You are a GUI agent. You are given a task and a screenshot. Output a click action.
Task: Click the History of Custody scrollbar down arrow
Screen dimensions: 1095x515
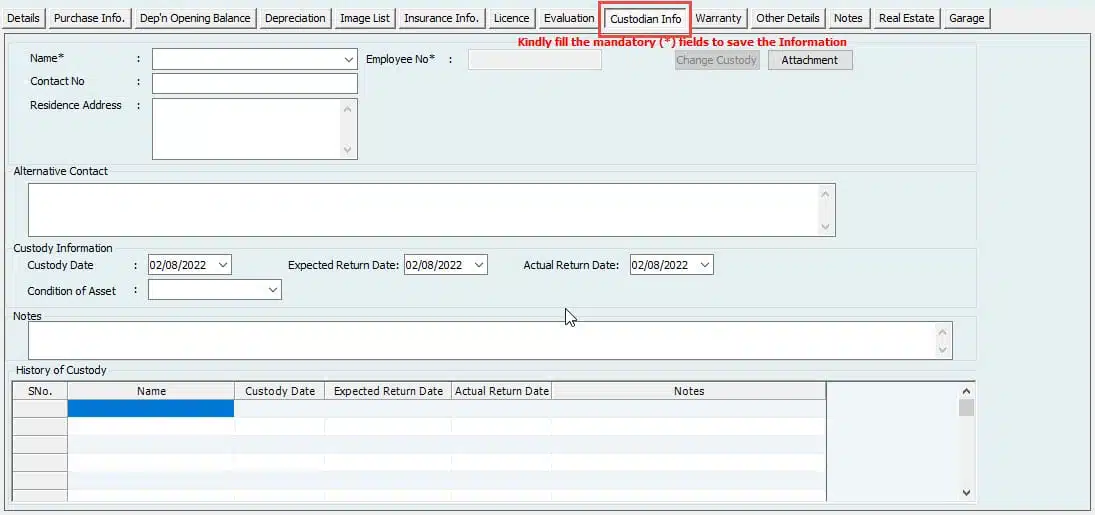click(965, 492)
